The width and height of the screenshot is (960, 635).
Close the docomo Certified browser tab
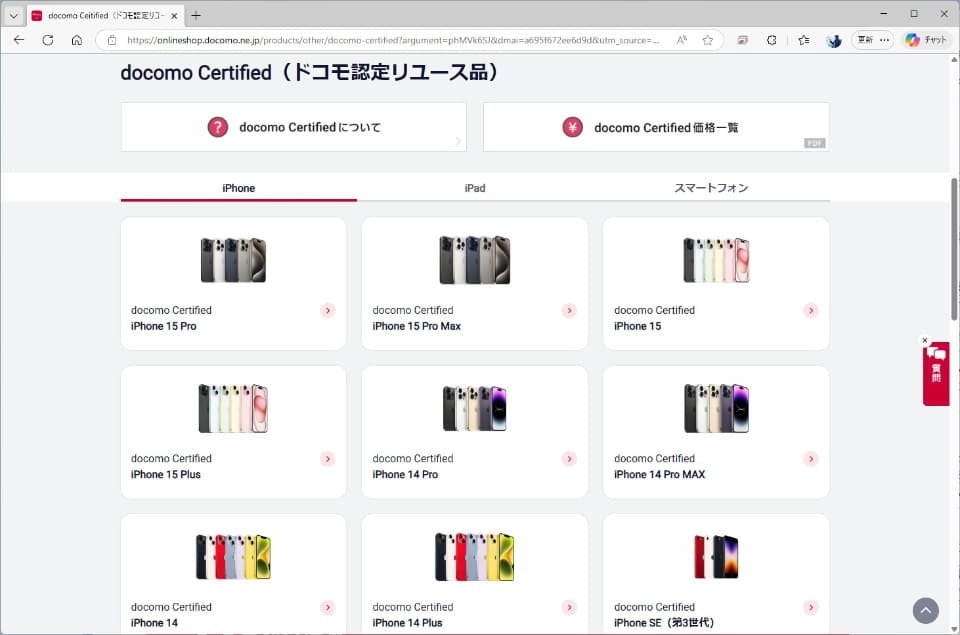point(174,16)
